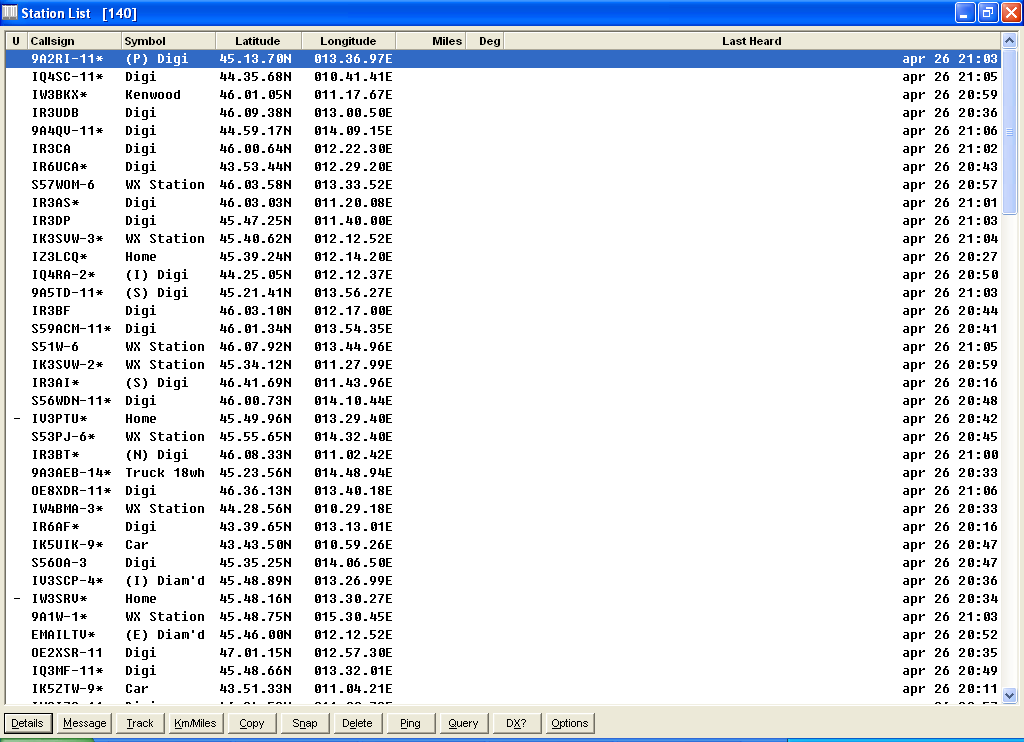Select station 9A1W-1*
Viewport: 1024px width, 742px height.
pos(503,617)
